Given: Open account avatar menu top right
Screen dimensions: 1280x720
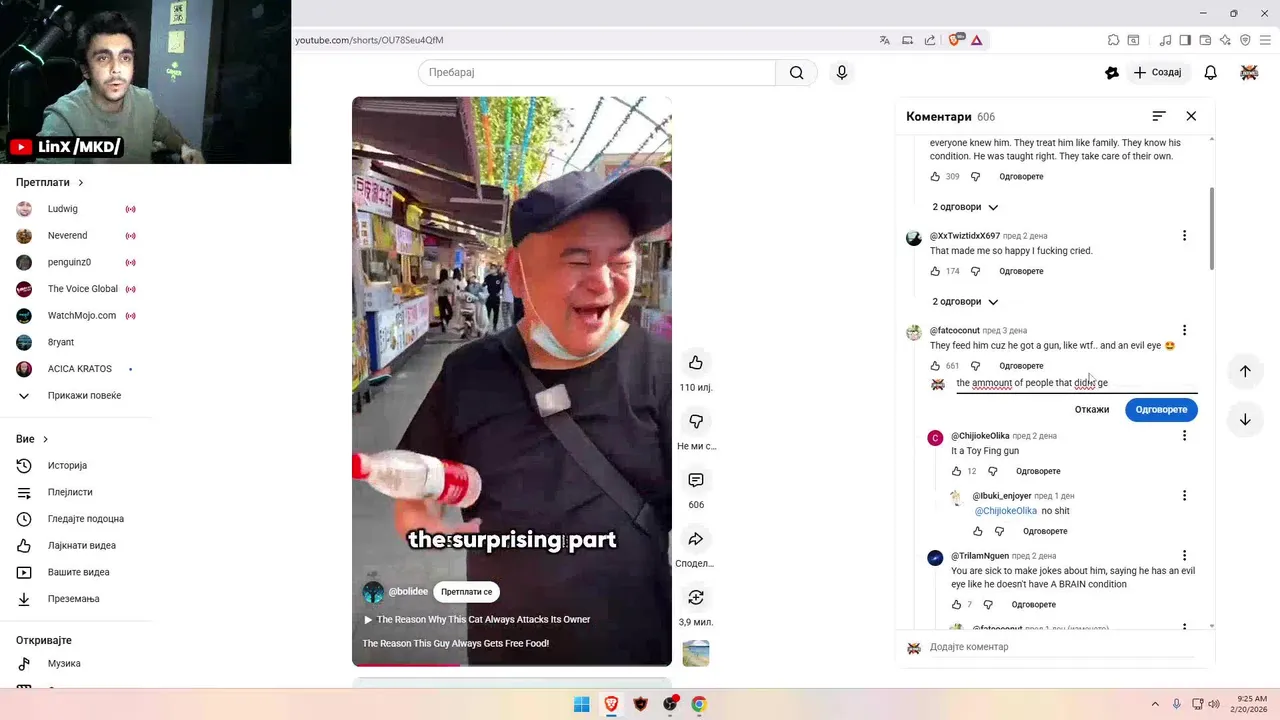Looking at the screenshot, I should 1249,72.
